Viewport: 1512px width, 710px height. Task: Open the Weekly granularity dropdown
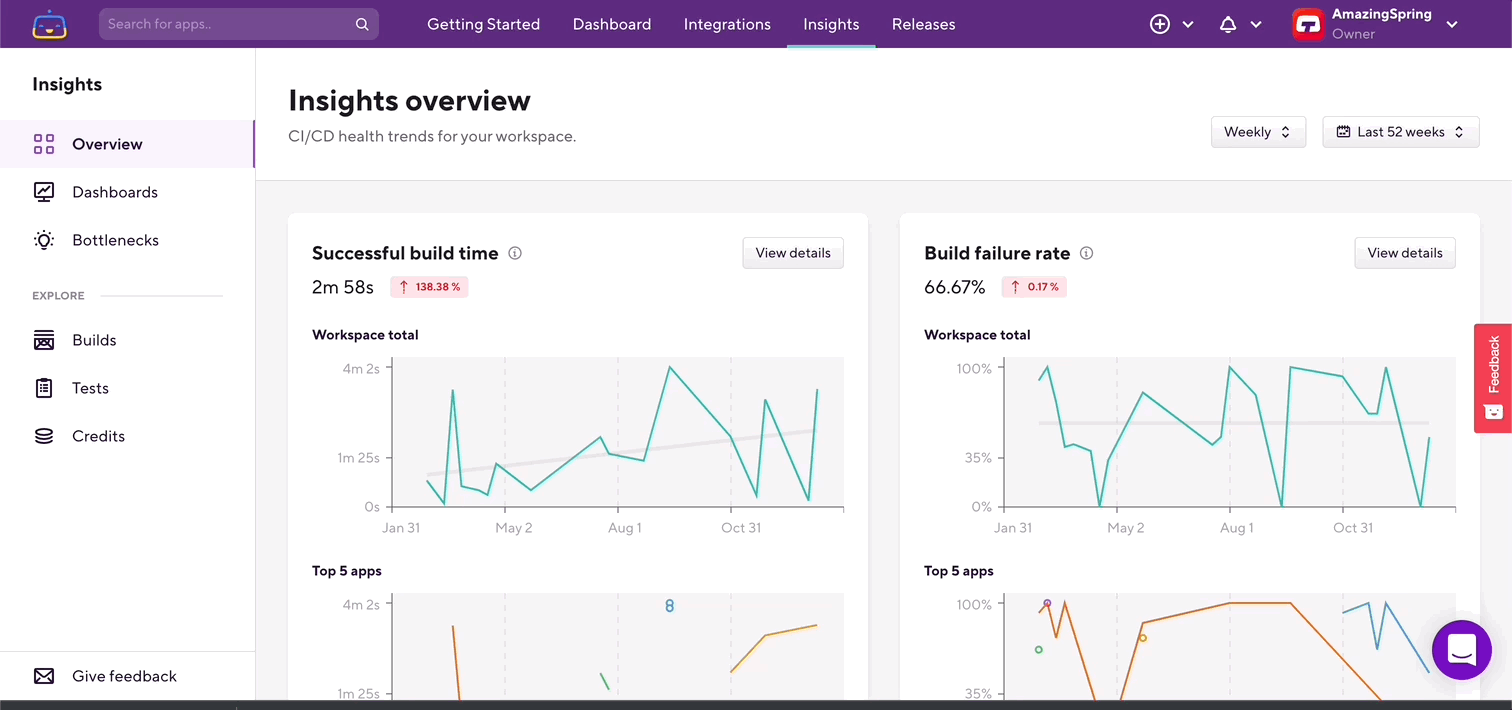point(1258,131)
